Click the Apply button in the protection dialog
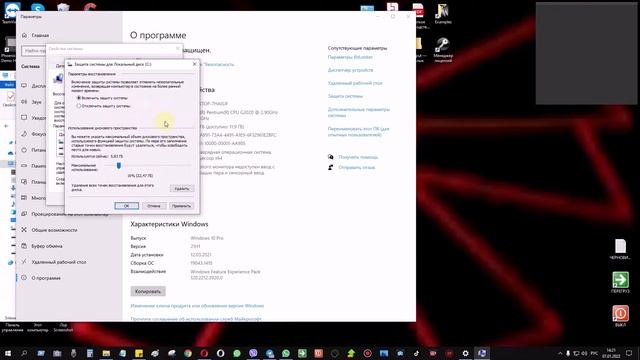This screenshot has height=360, width=640. pyautogui.click(x=182, y=206)
